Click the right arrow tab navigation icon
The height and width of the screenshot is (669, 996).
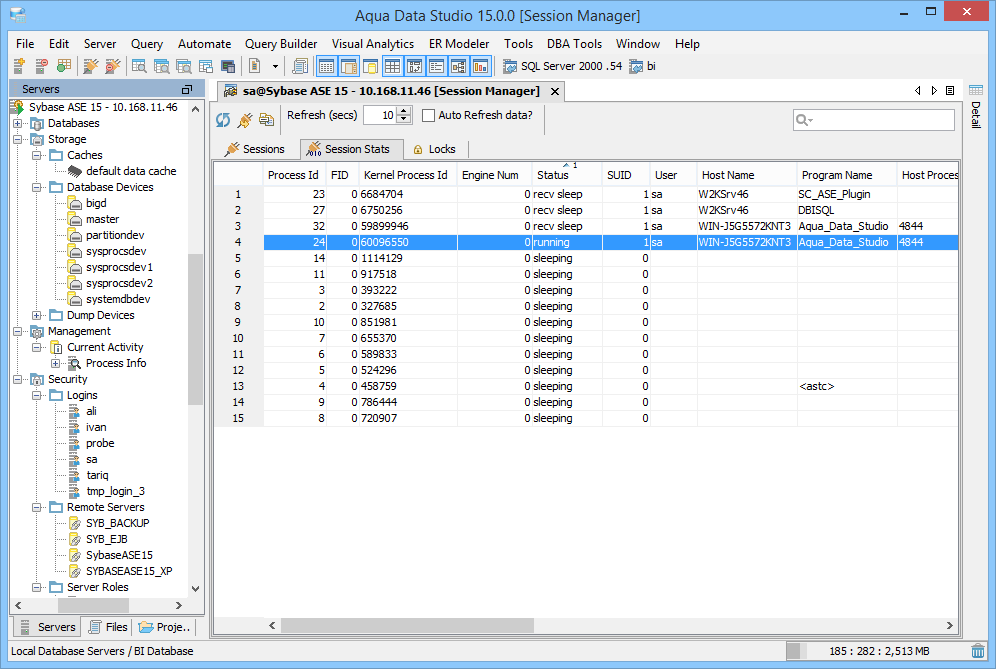(934, 91)
